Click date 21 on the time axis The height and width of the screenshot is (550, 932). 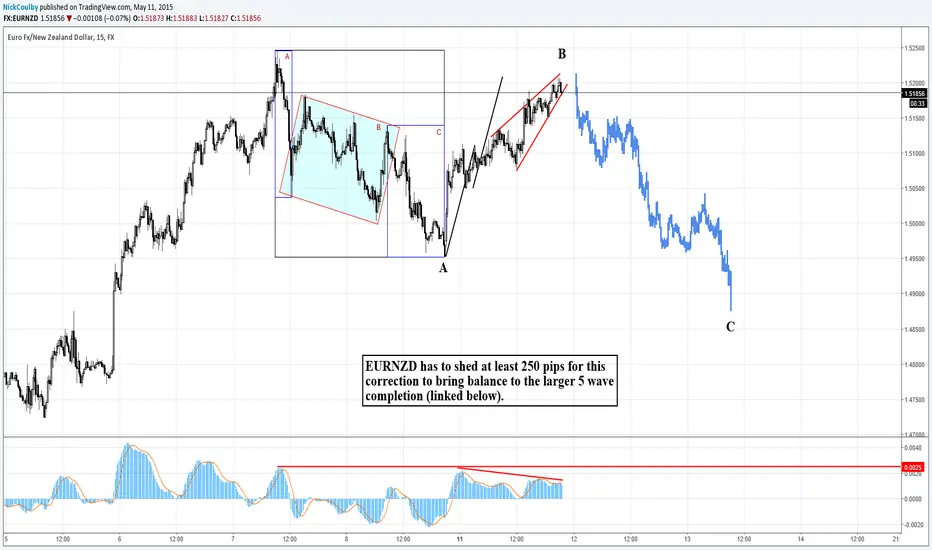[896, 539]
